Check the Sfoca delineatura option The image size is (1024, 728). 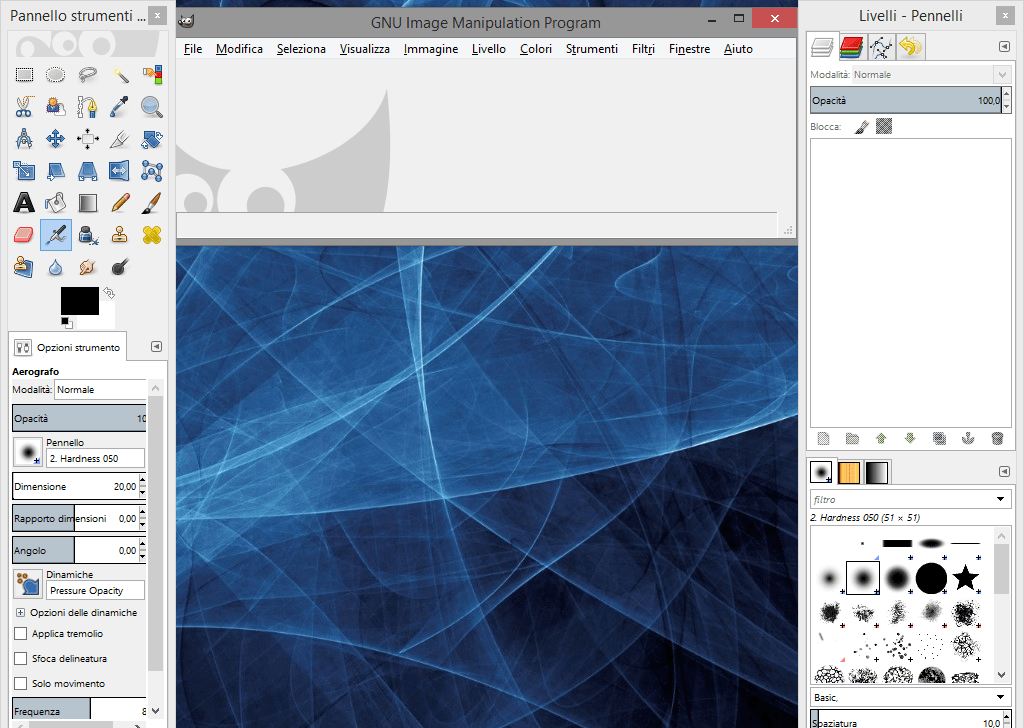pos(21,659)
